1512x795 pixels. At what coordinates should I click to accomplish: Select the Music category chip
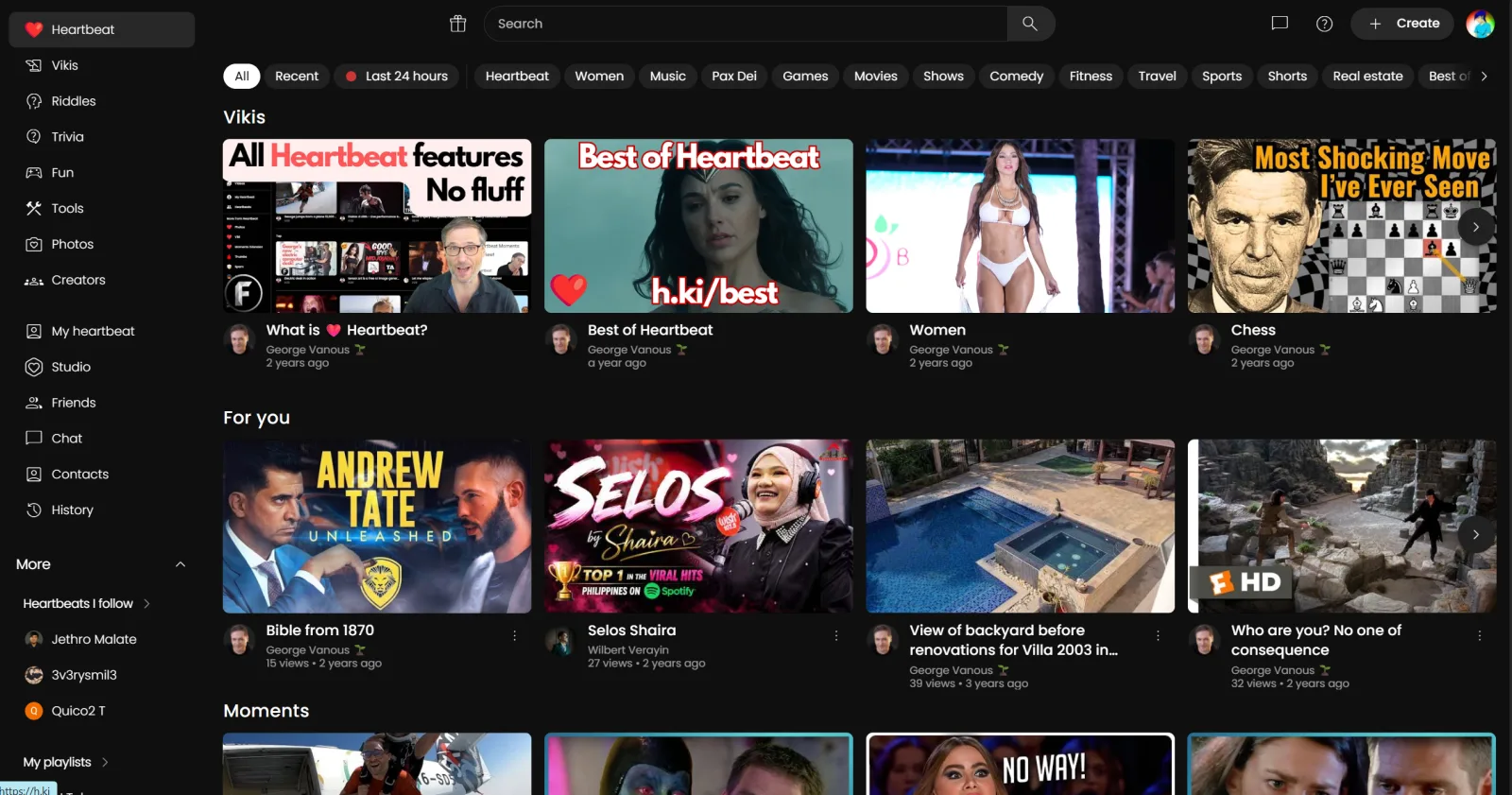coord(668,76)
